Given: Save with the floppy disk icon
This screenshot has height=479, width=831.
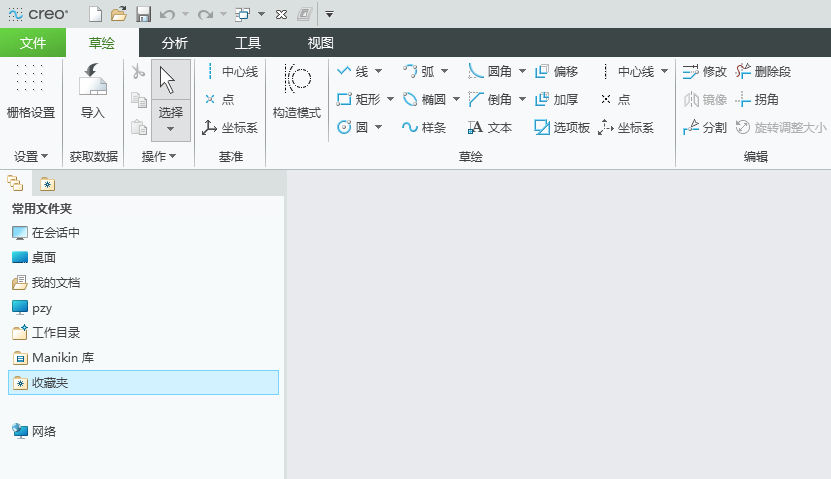Looking at the screenshot, I should pyautogui.click(x=143, y=14).
